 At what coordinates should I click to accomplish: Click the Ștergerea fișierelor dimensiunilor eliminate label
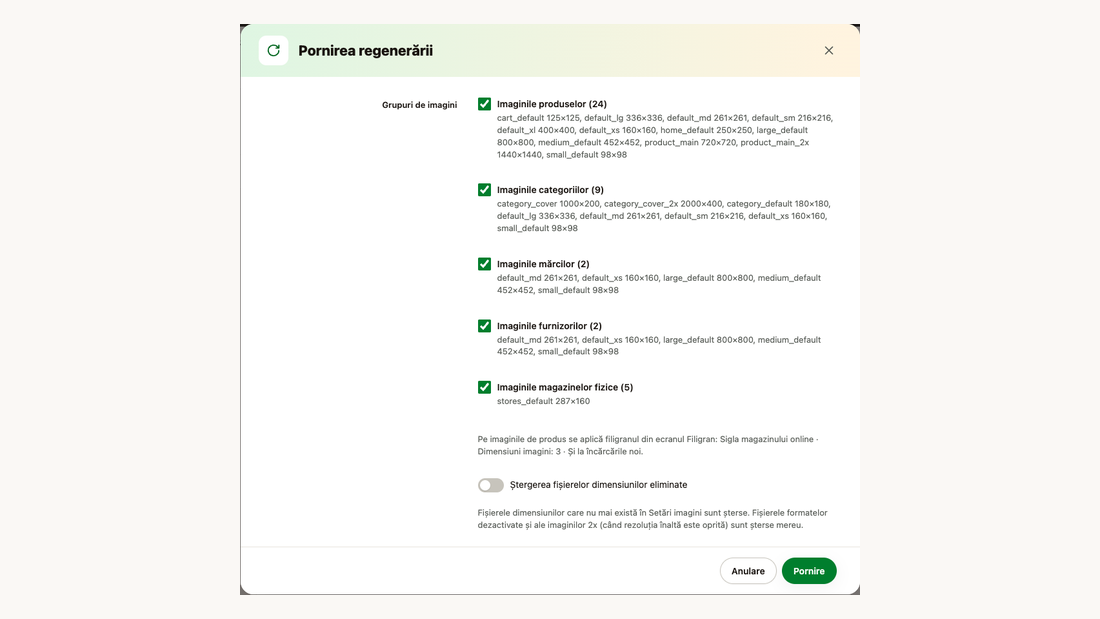598,485
